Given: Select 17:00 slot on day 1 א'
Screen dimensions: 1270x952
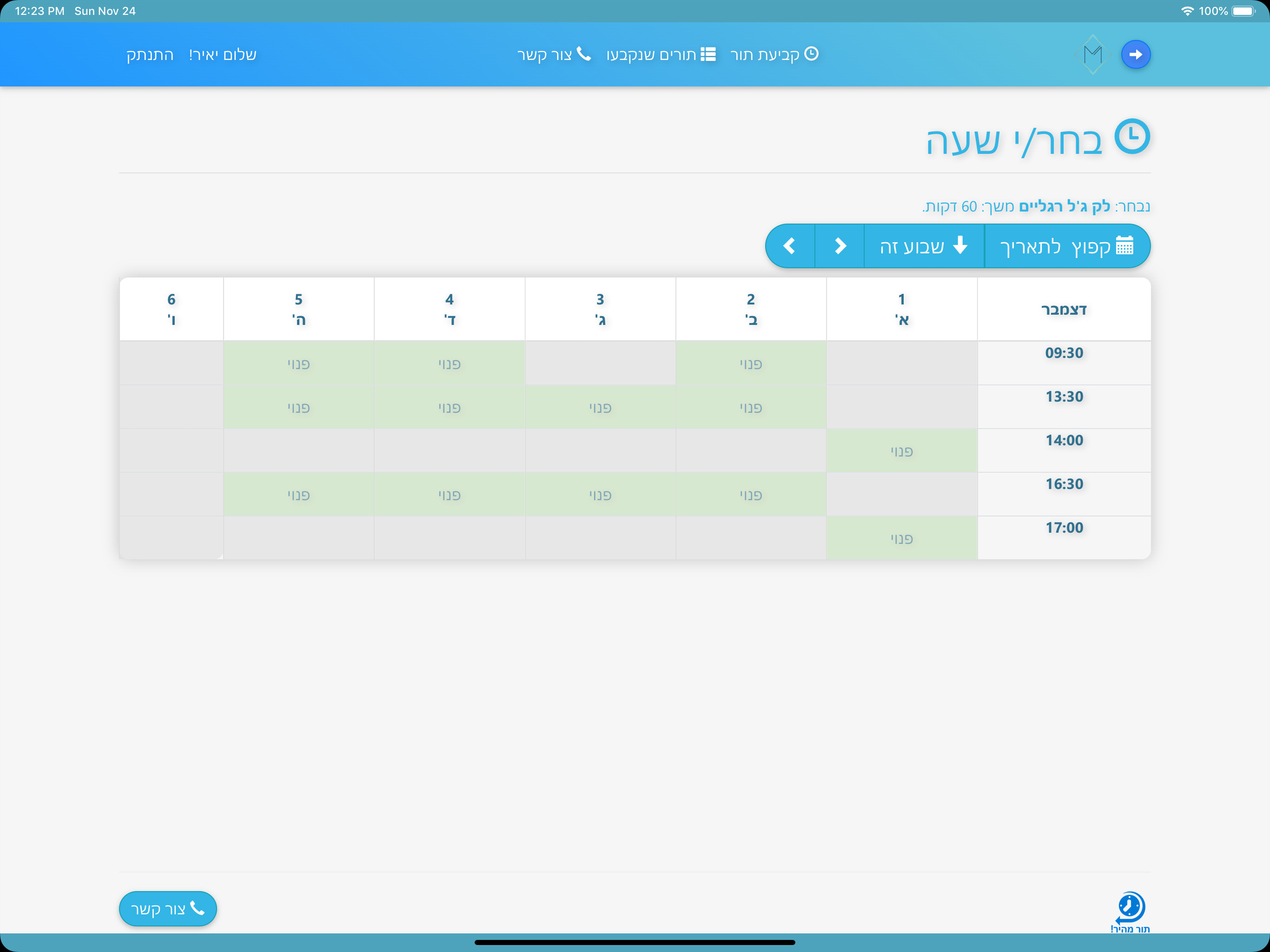Looking at the screenshot, I should [901, 538].
